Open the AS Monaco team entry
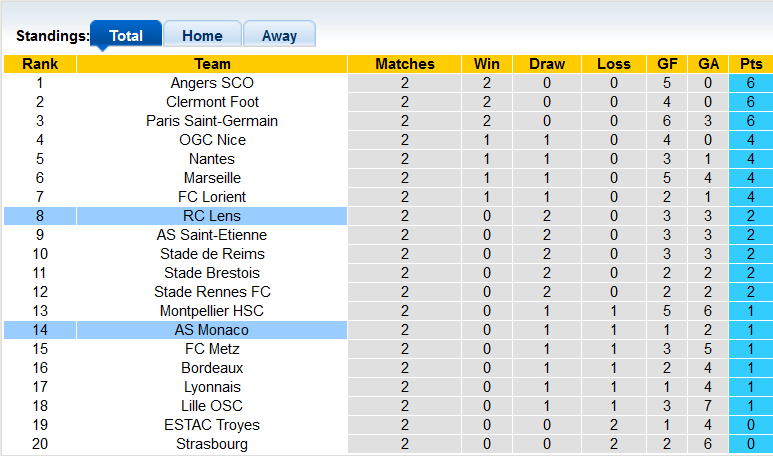The width and height of the screenshot is (773, 456). click(x=212, y=330)
